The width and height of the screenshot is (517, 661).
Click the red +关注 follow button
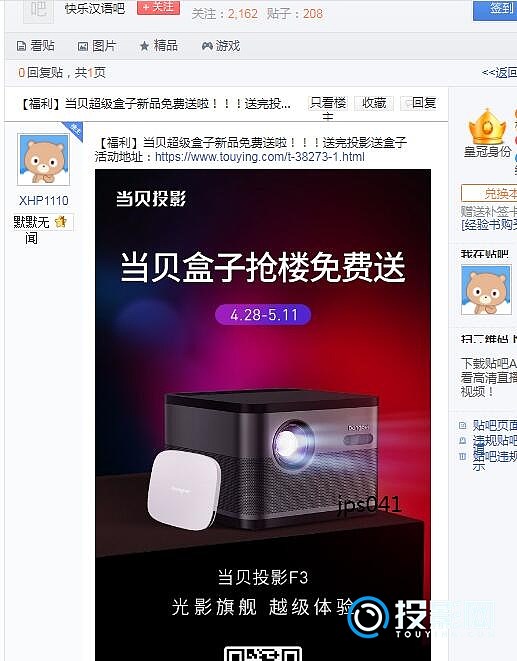pyautogui.click(x=159, y=8)
